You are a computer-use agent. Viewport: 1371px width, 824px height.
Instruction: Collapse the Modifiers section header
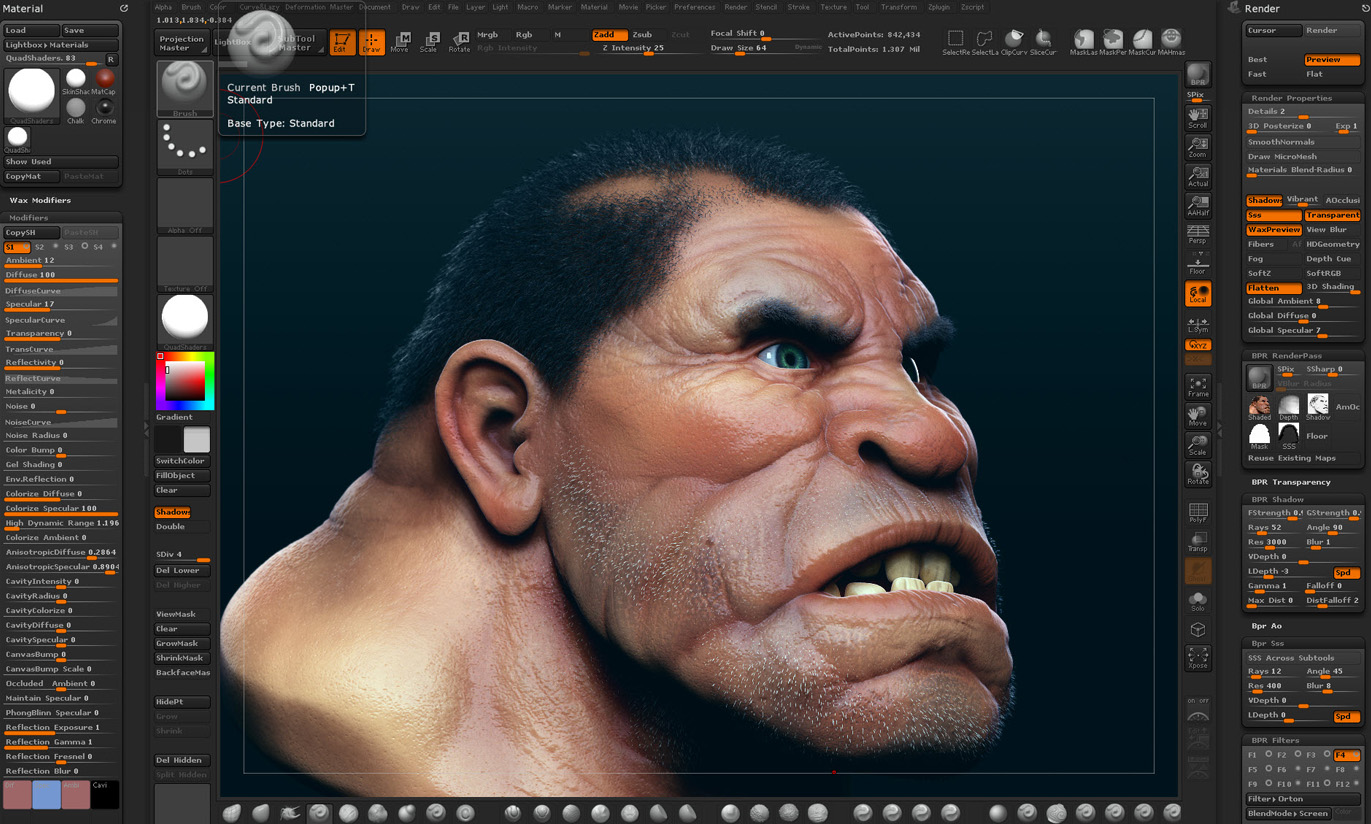click(x=28, y=217)
